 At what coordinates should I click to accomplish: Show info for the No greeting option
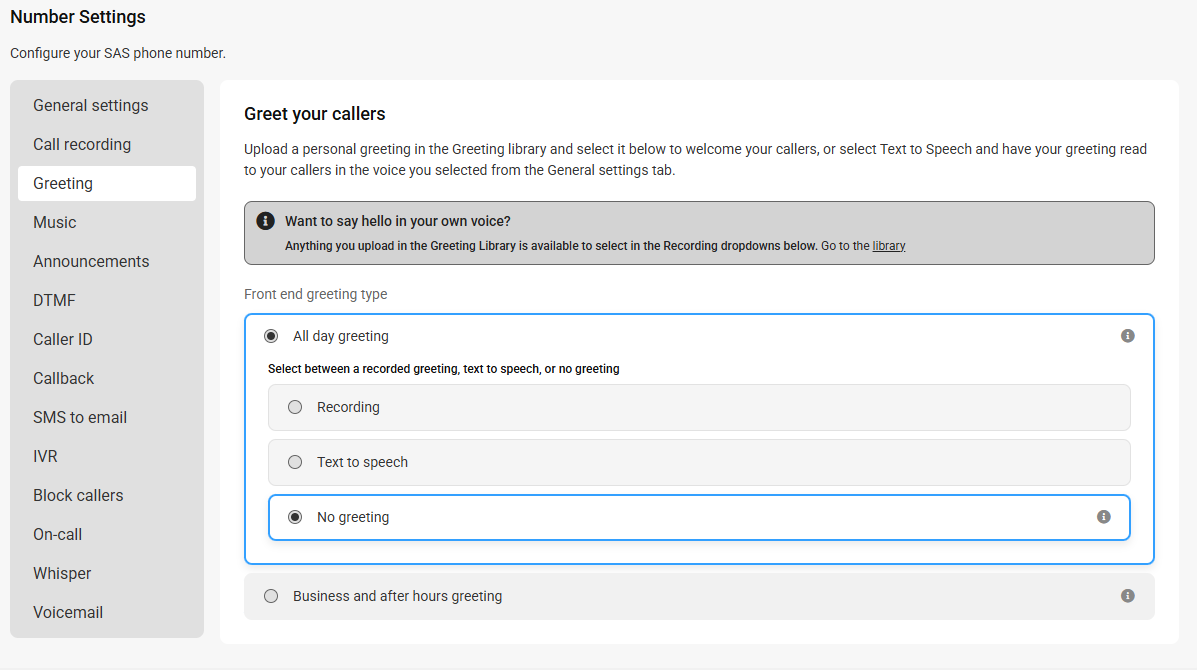pos(1104,517)
